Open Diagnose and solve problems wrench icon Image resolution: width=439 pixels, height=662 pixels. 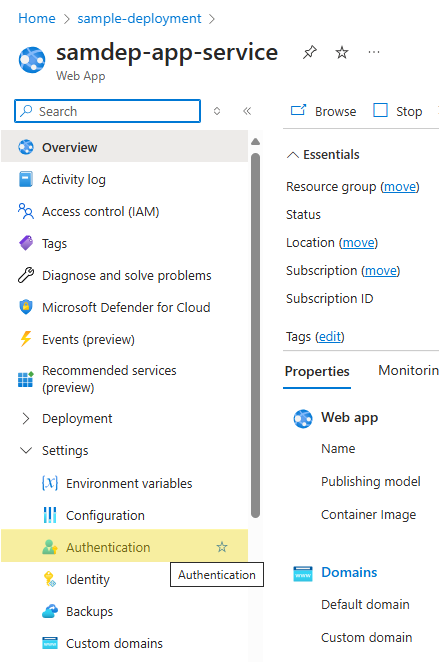coord(26,275)
